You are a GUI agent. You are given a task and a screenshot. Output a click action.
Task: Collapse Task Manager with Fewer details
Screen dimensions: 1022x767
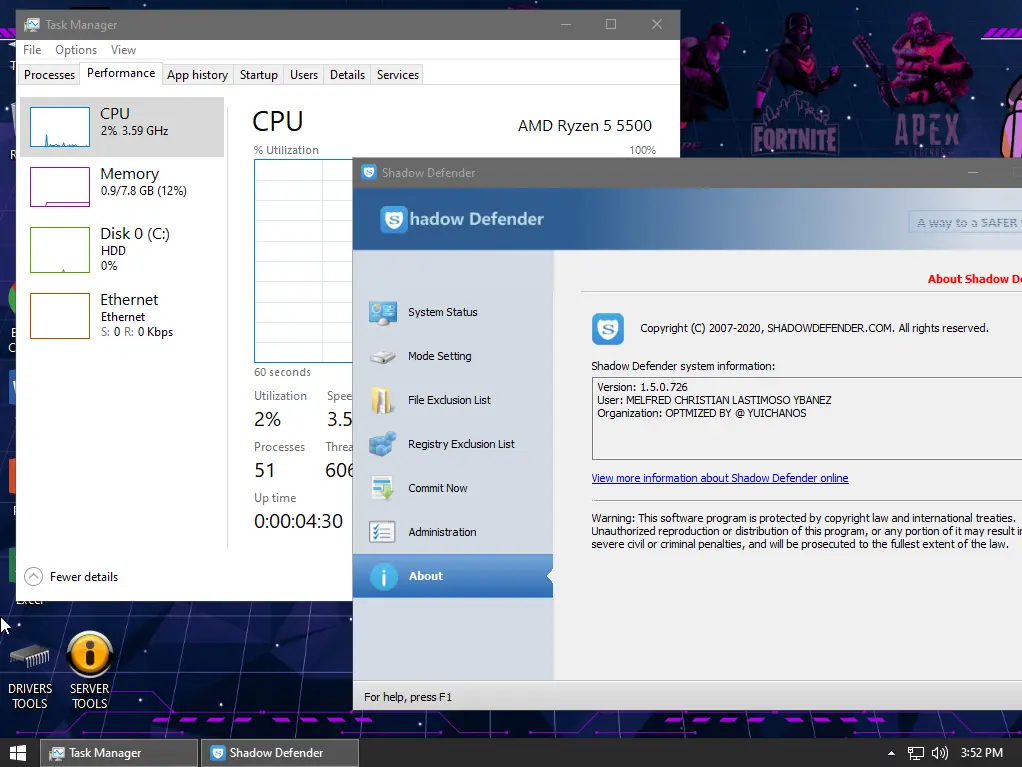click(71, 577)
